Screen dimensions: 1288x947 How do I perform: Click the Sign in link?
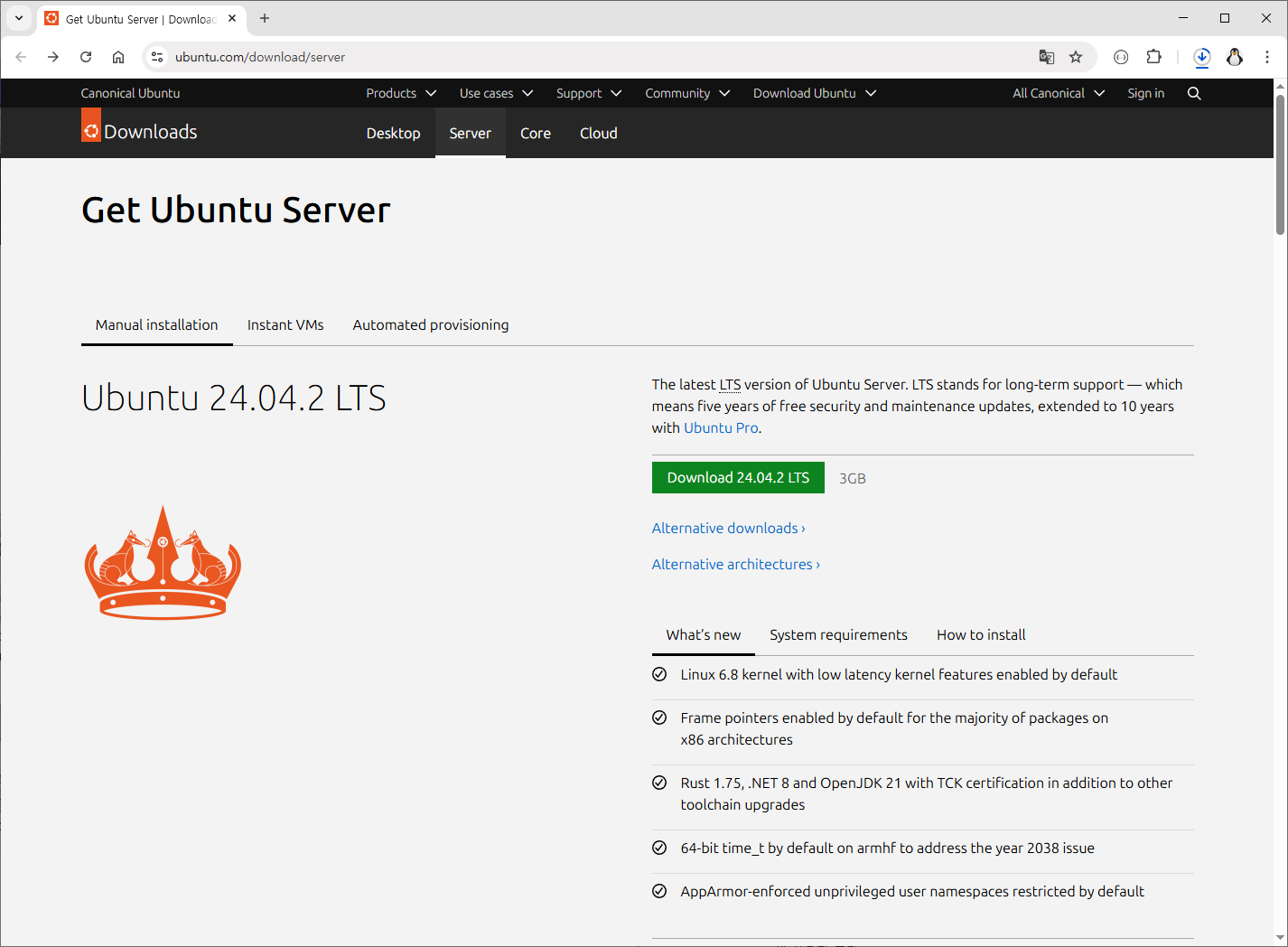(1146, 93)
